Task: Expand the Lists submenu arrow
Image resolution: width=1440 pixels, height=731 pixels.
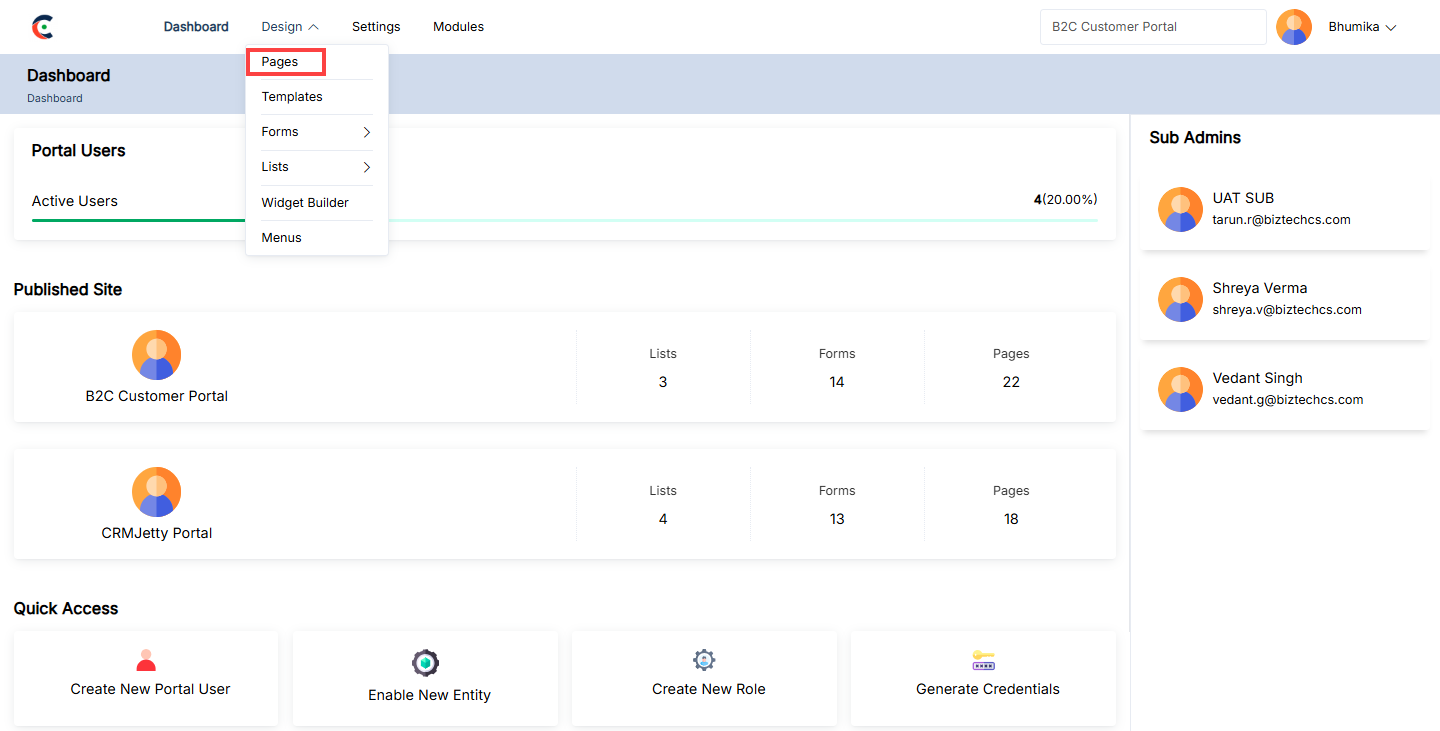Action: (x=367, y=167)
